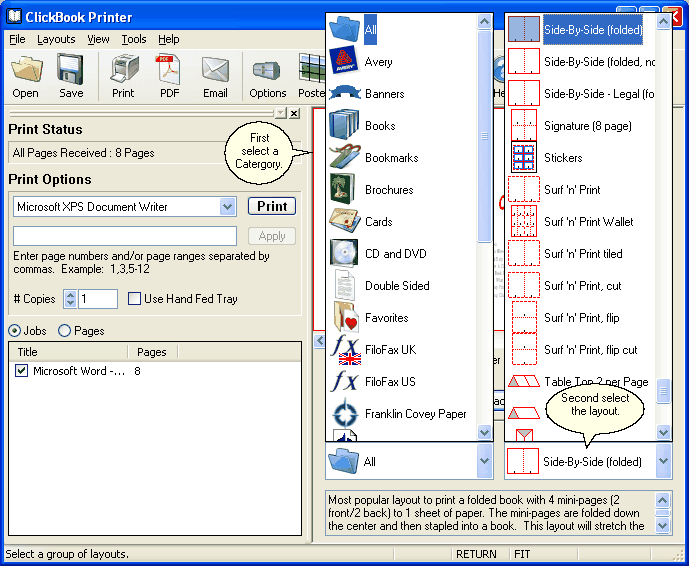The width and height of the screenshot is (689, 566).
Task: Choose the Banners category icon
Action: click(345, 93)
